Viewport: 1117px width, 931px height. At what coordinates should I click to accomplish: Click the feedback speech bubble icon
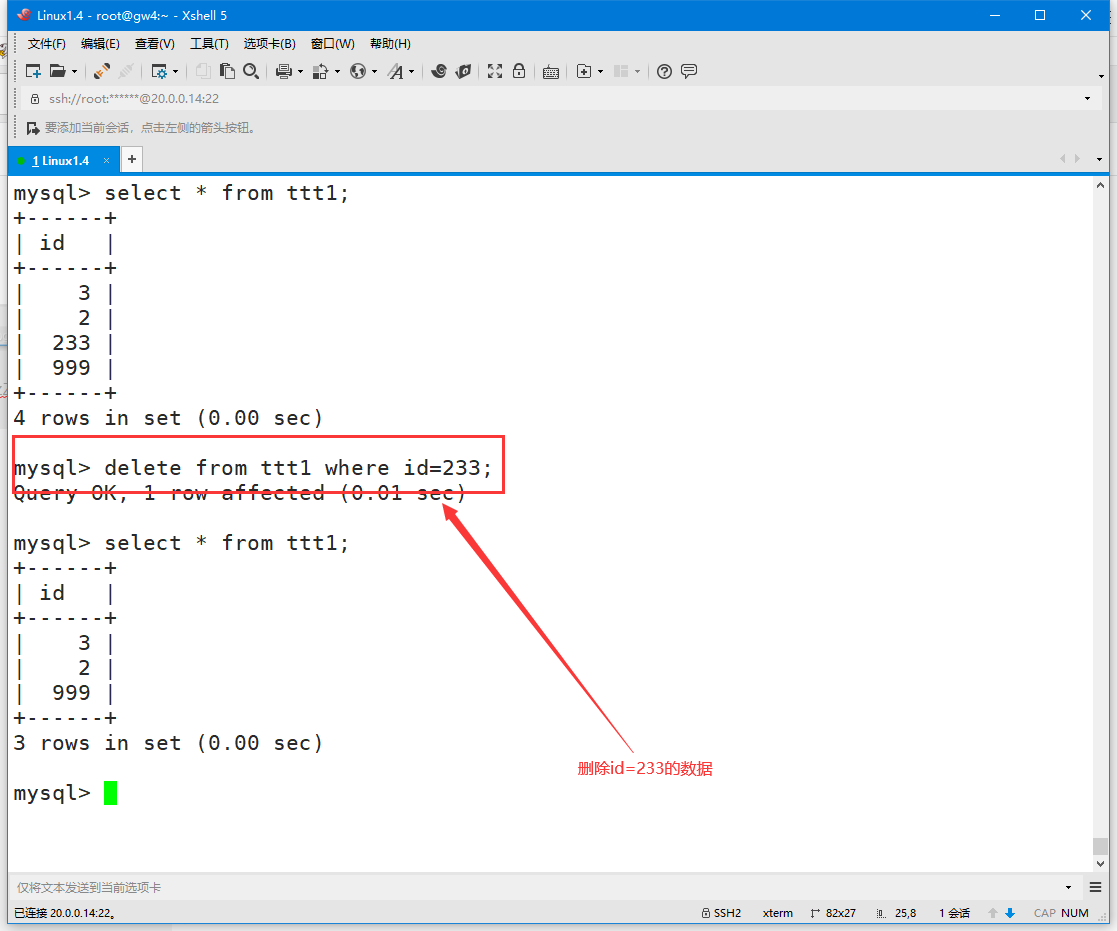(x=689, y=71)
